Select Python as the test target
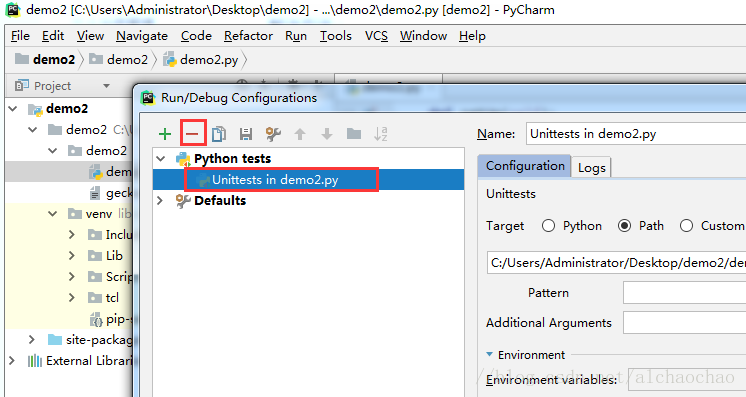Screen dimensions: 746x397 [x=549, y=226]
